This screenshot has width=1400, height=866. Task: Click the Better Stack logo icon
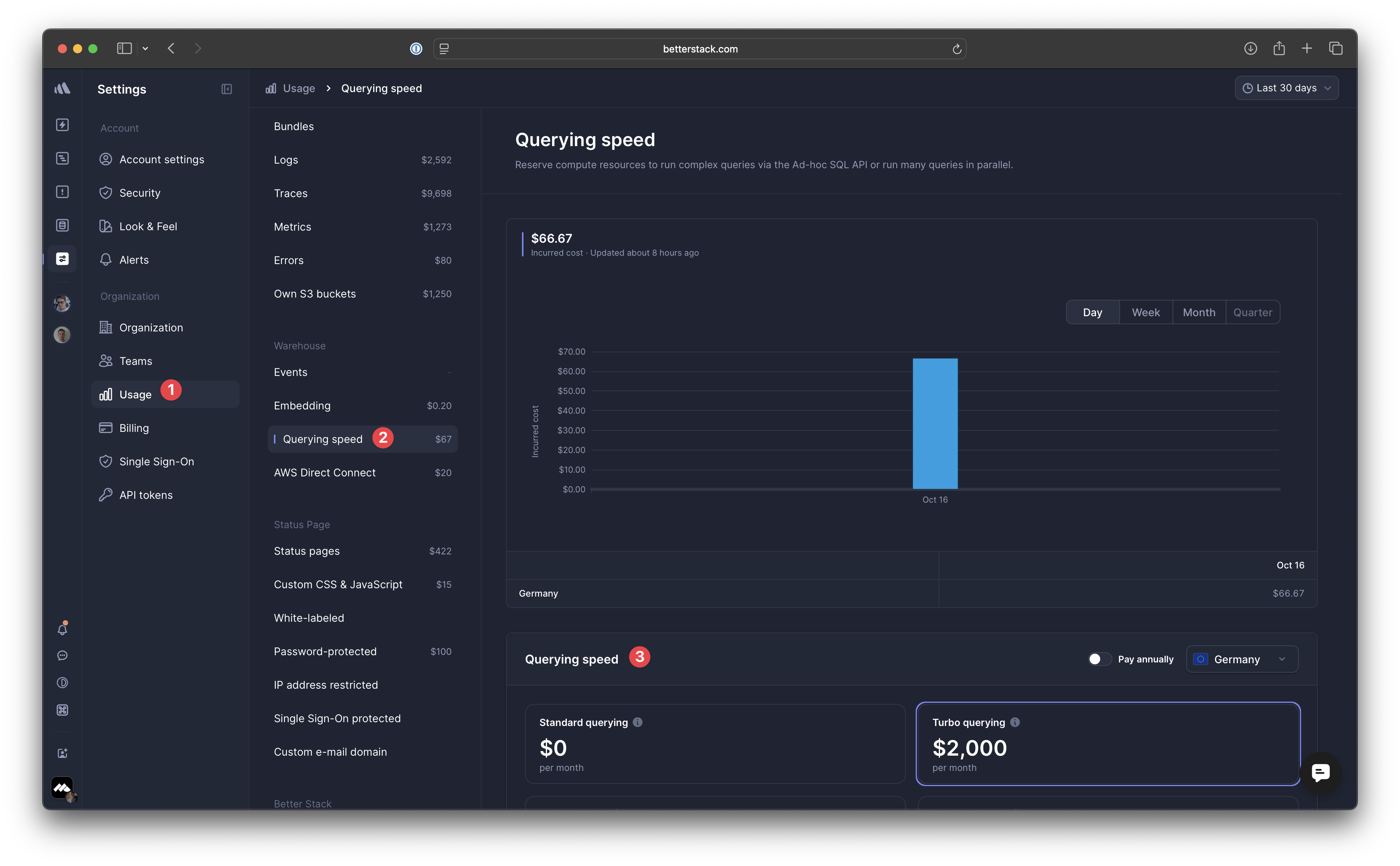62,88
